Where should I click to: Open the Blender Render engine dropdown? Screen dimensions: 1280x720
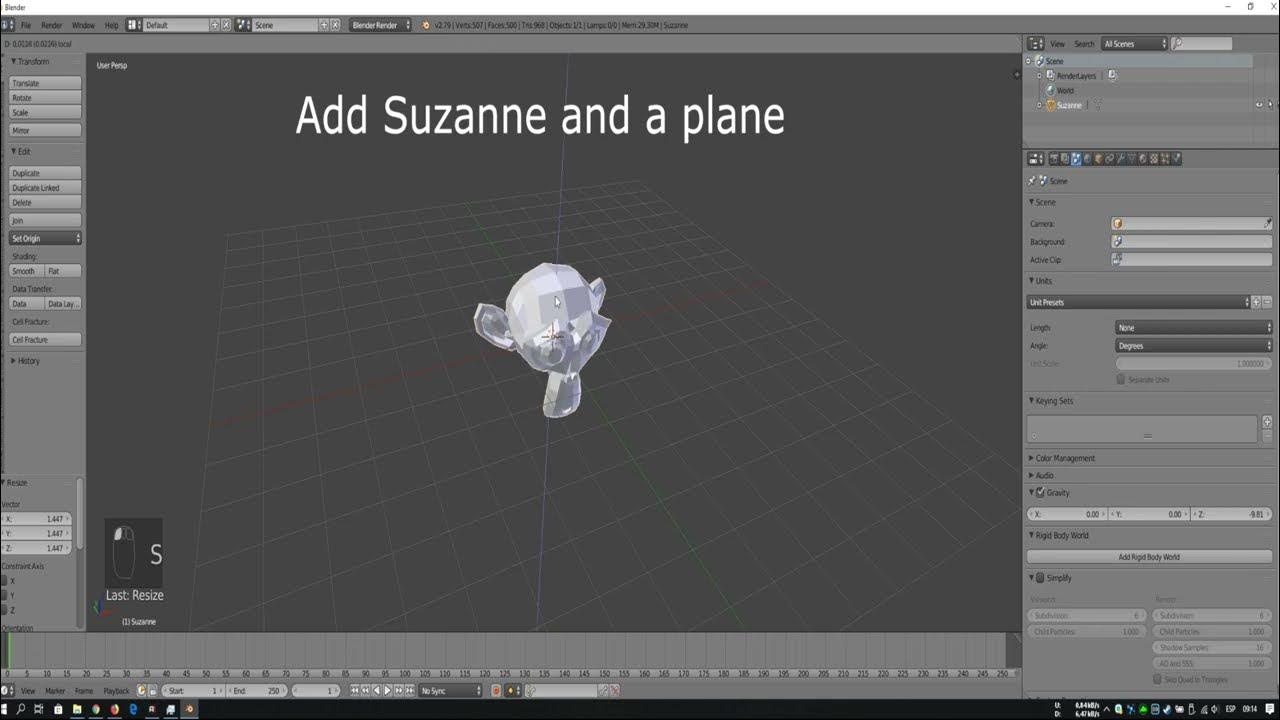click(x=380, y=25)
